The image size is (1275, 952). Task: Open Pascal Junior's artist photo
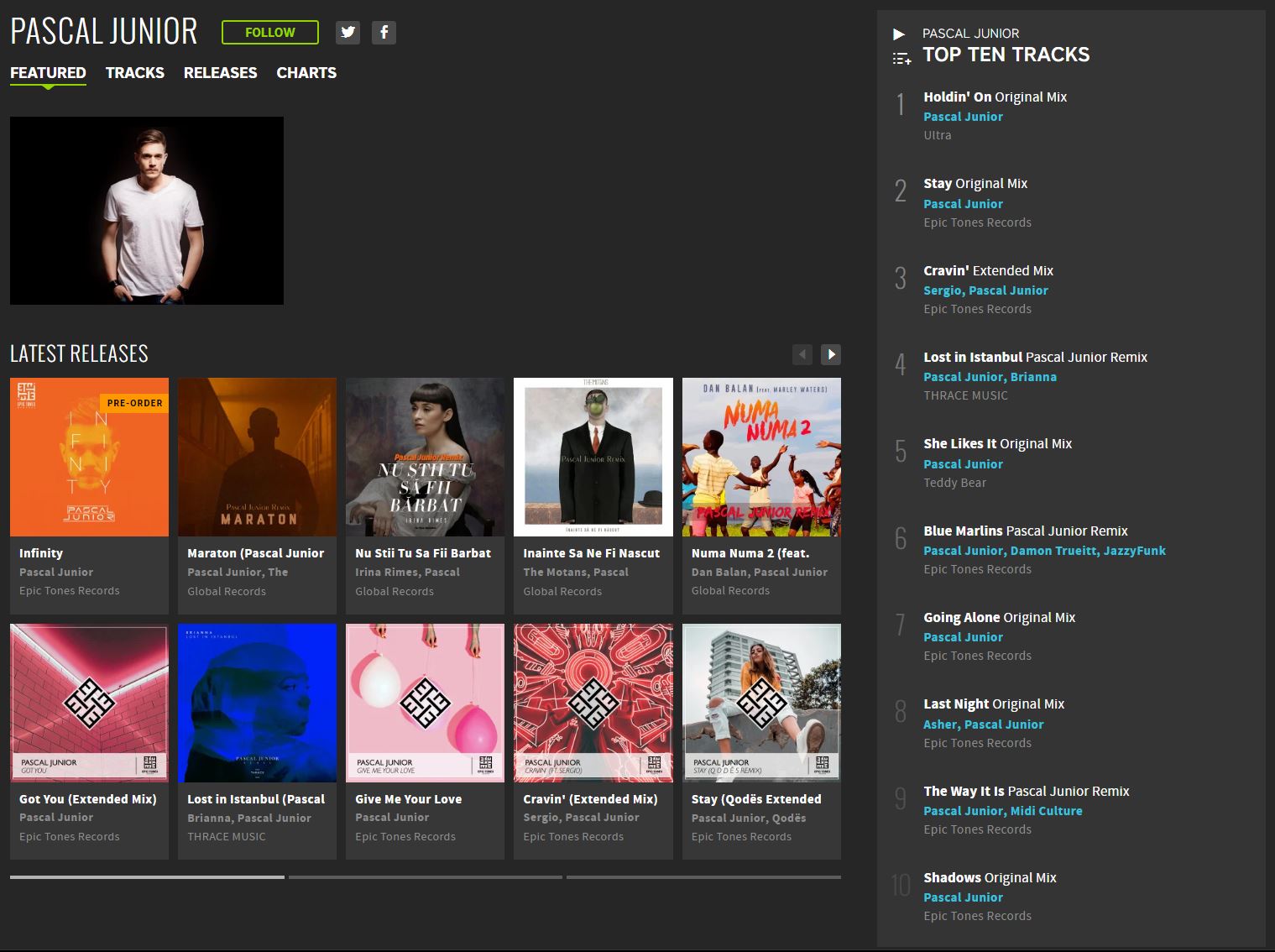click(x=147, y=211)
